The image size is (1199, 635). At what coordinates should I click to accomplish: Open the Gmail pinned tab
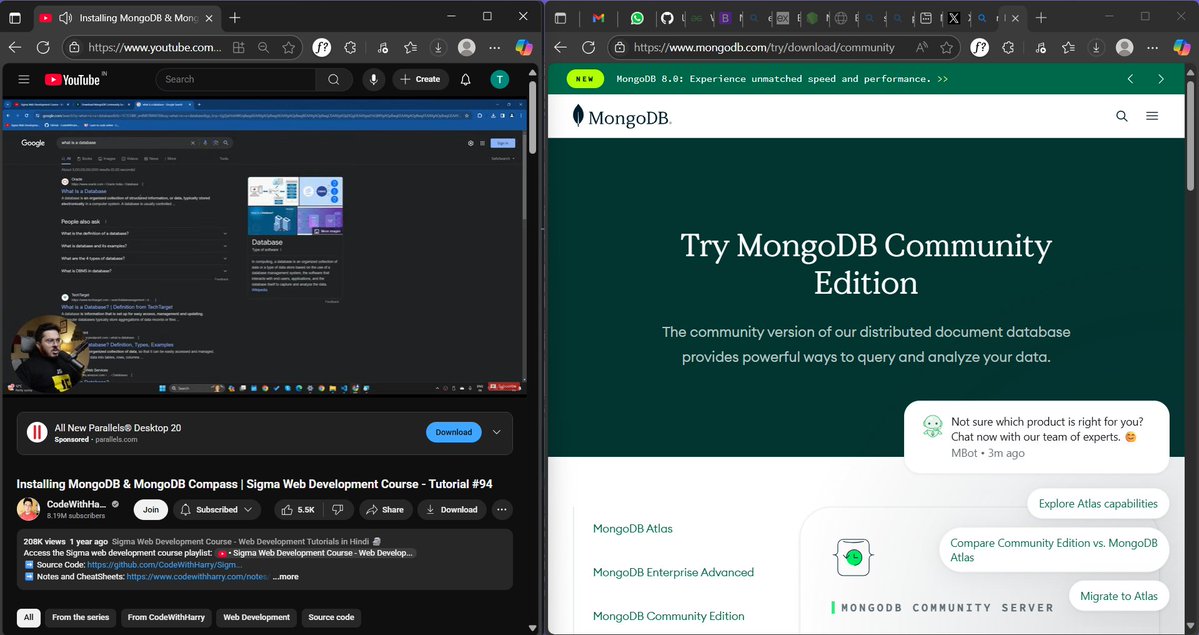(x=599, y=18)
